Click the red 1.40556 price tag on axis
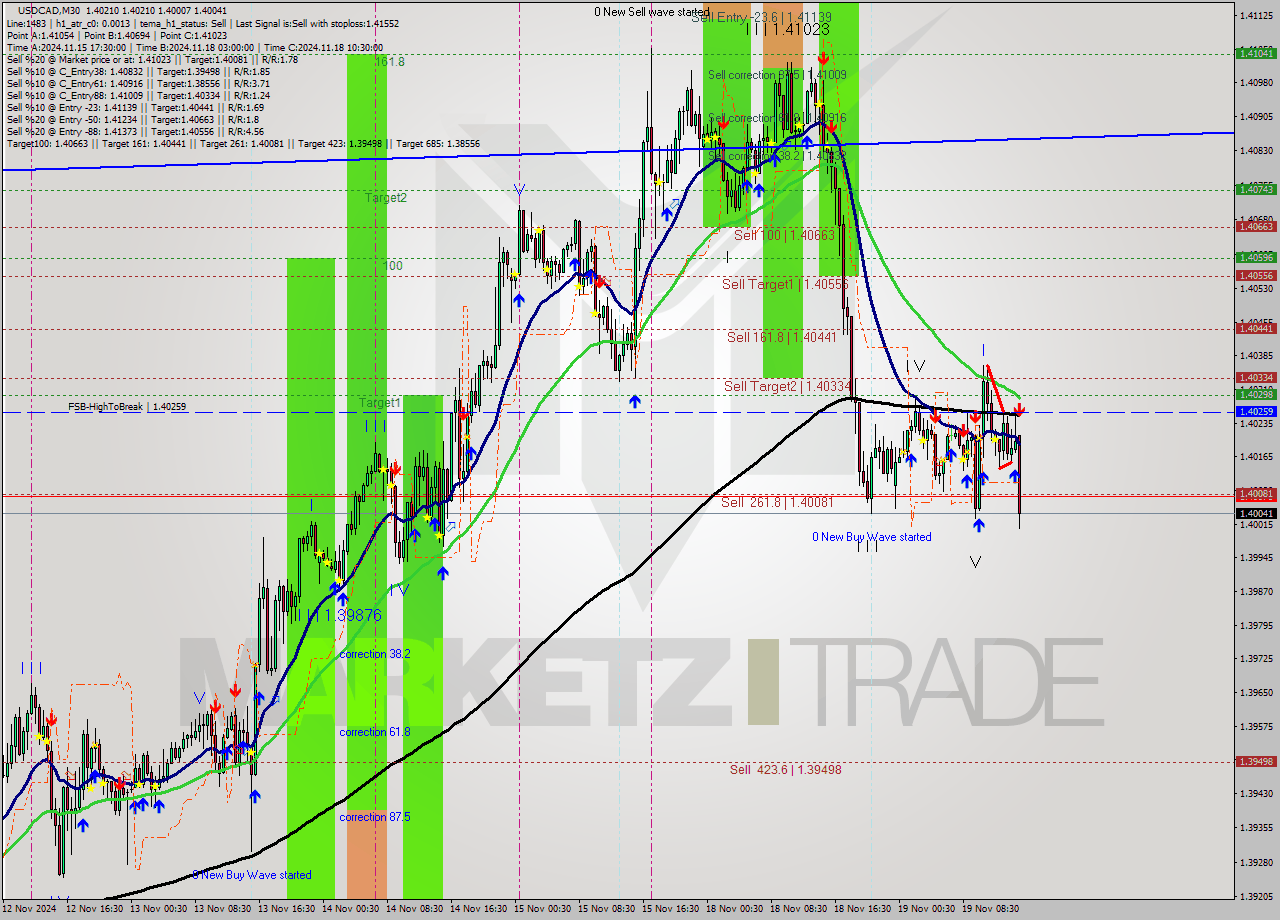Viewport: 1280px width, 920px height. pos(1255,275)
